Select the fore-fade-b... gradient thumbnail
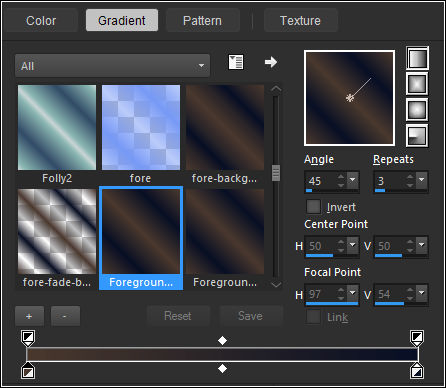The height and width of the screenshot is (388, 446). click(x=57, y=232)
